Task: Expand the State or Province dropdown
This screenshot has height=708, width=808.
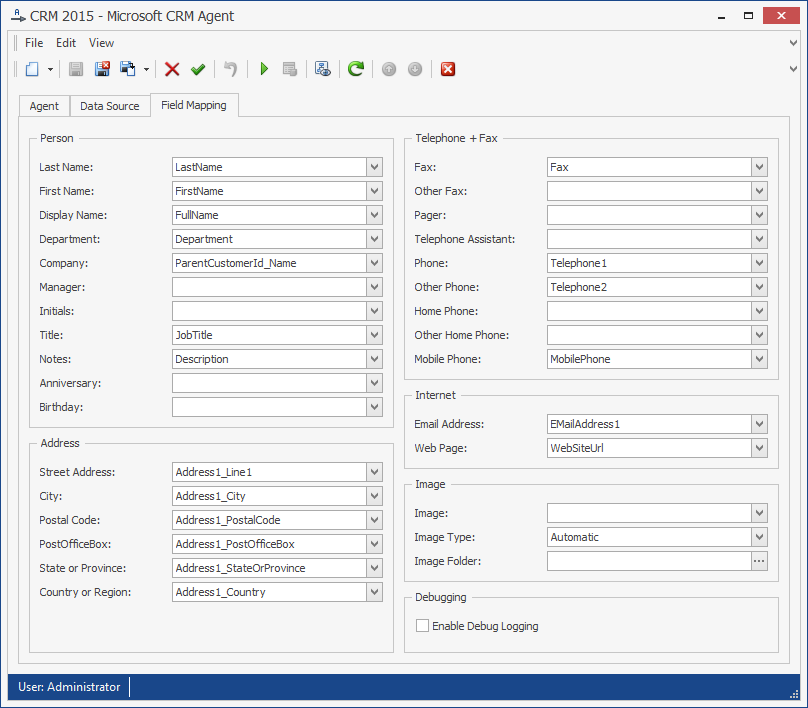Action: click(375, 568)
